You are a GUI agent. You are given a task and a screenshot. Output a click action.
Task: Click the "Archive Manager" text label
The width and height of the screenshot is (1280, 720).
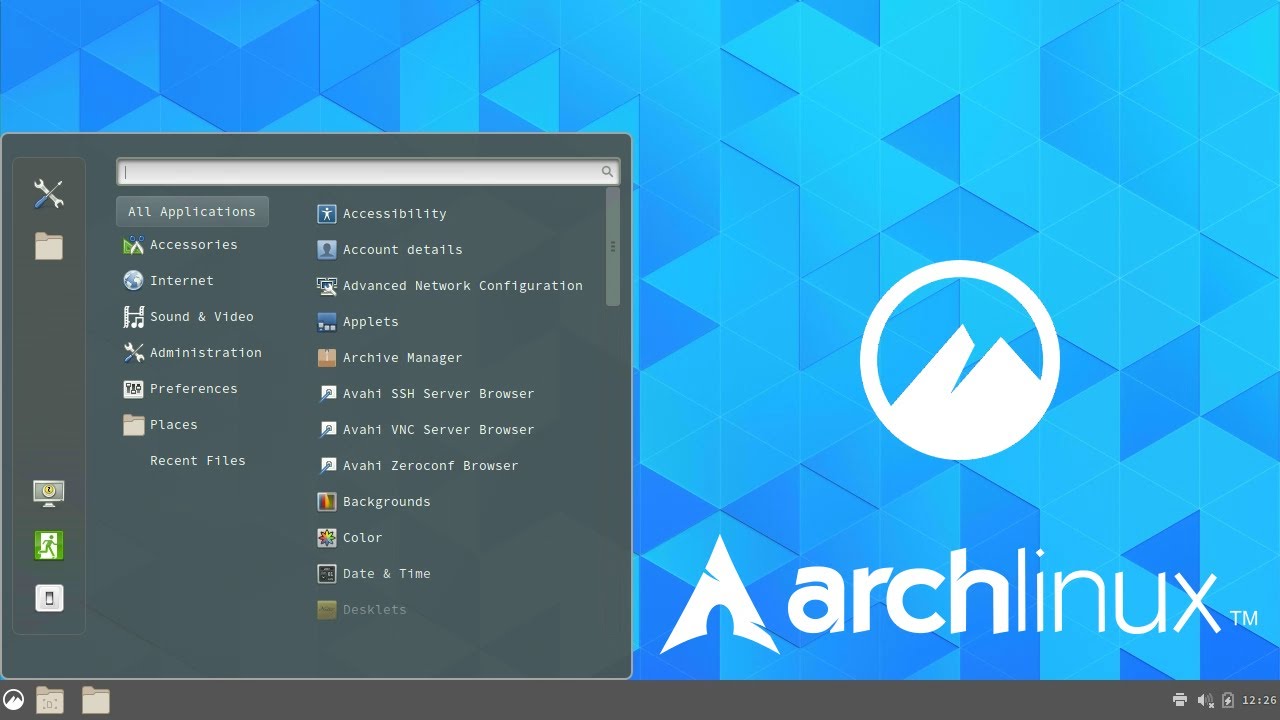point(402,357)
